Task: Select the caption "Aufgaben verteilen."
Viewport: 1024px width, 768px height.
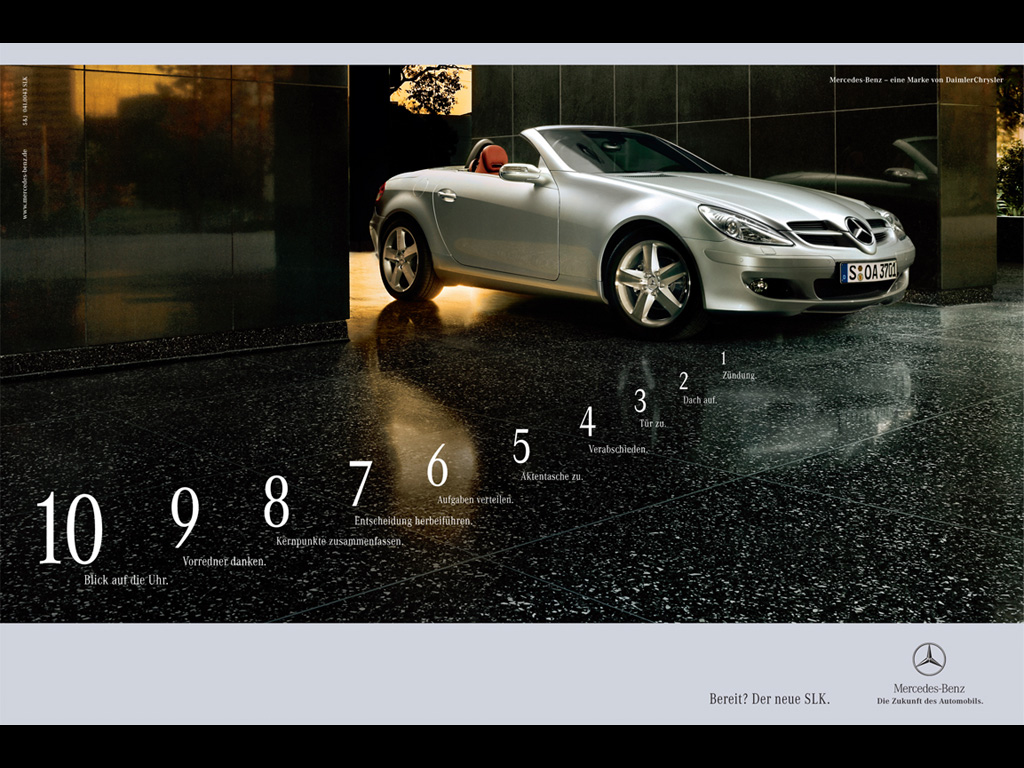Action: 475,499
